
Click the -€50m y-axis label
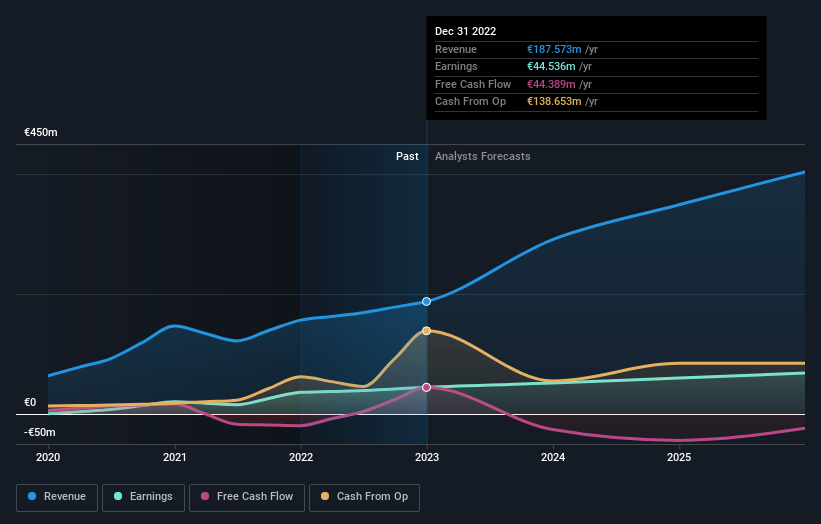tap(40, 432)
